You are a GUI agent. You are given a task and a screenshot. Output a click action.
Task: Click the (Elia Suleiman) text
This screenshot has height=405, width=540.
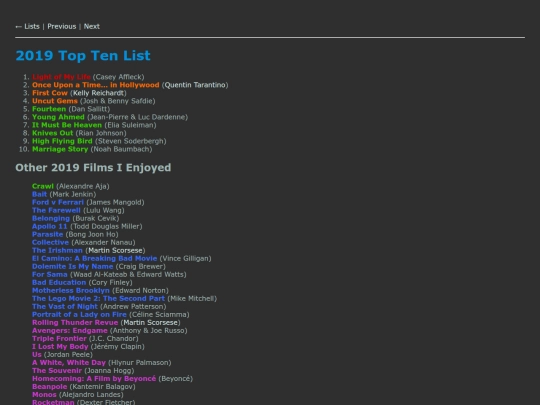[130, 125]
